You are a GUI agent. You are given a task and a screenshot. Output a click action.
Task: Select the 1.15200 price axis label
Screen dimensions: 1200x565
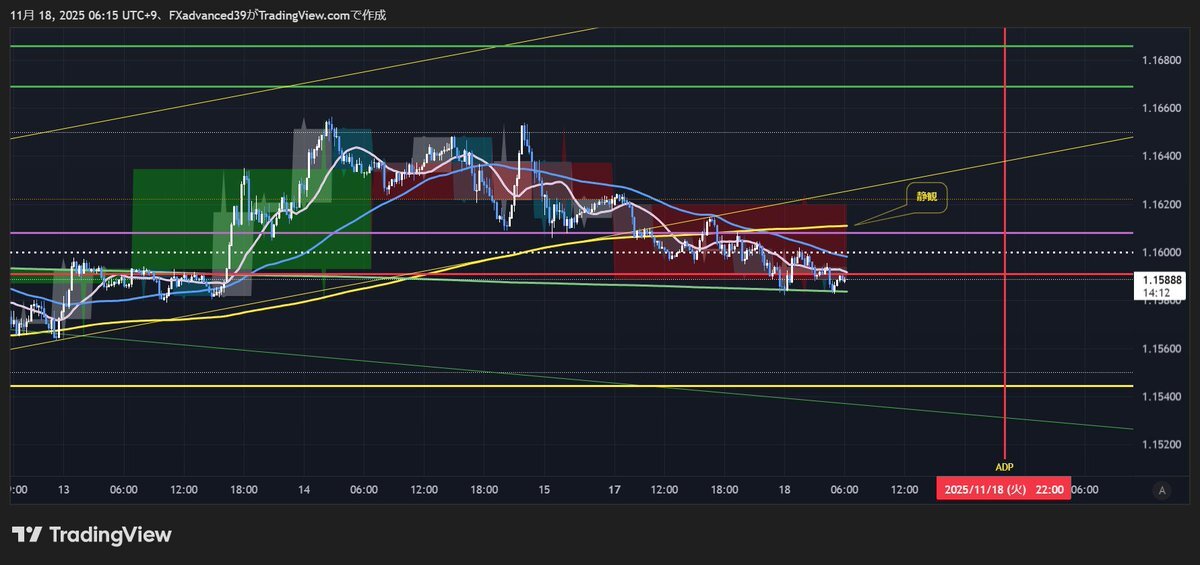(1161, 444)
